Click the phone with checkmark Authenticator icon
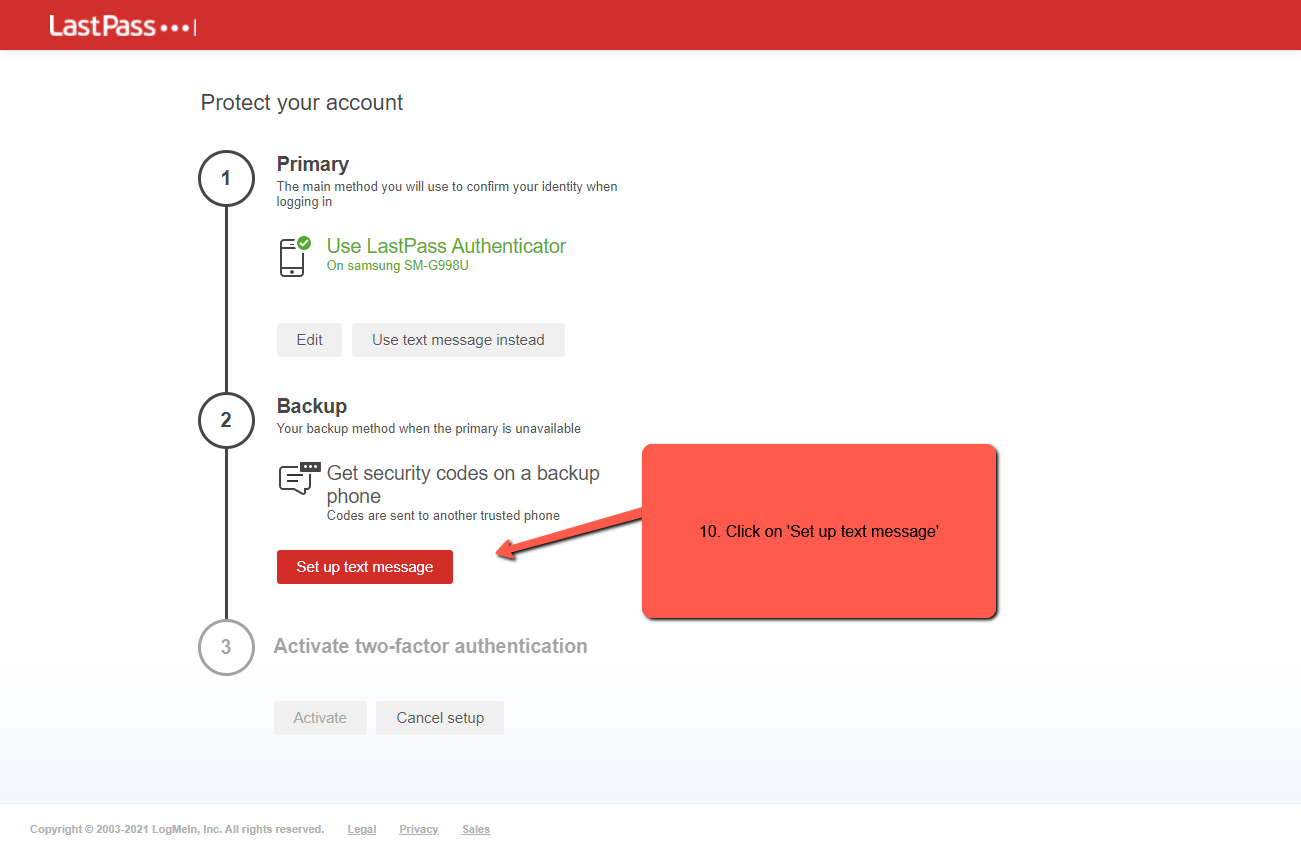This screenshot has height=855, width=1301. click(x=295, y=256)
